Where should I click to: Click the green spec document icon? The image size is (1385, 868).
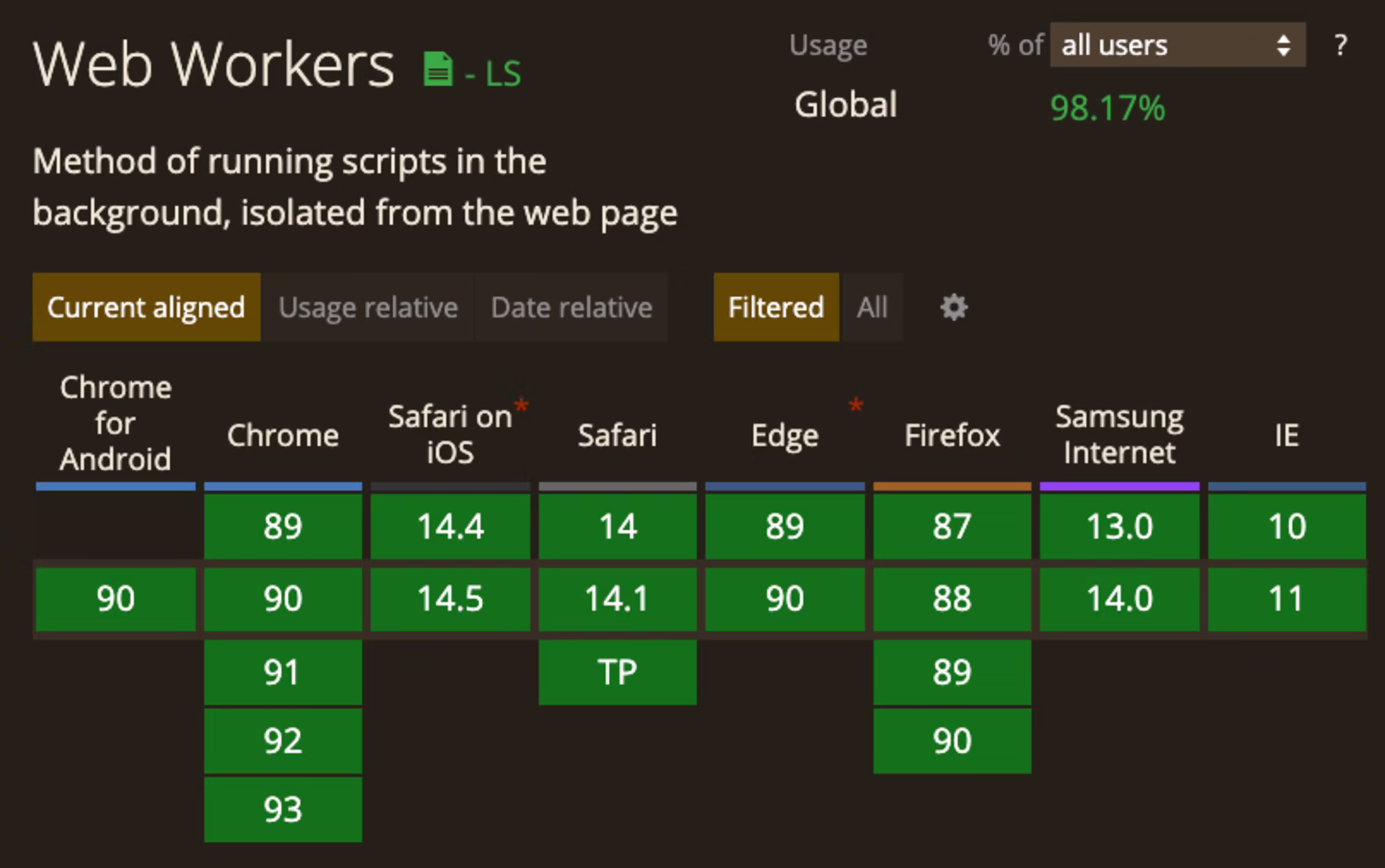tap(438, 69)
